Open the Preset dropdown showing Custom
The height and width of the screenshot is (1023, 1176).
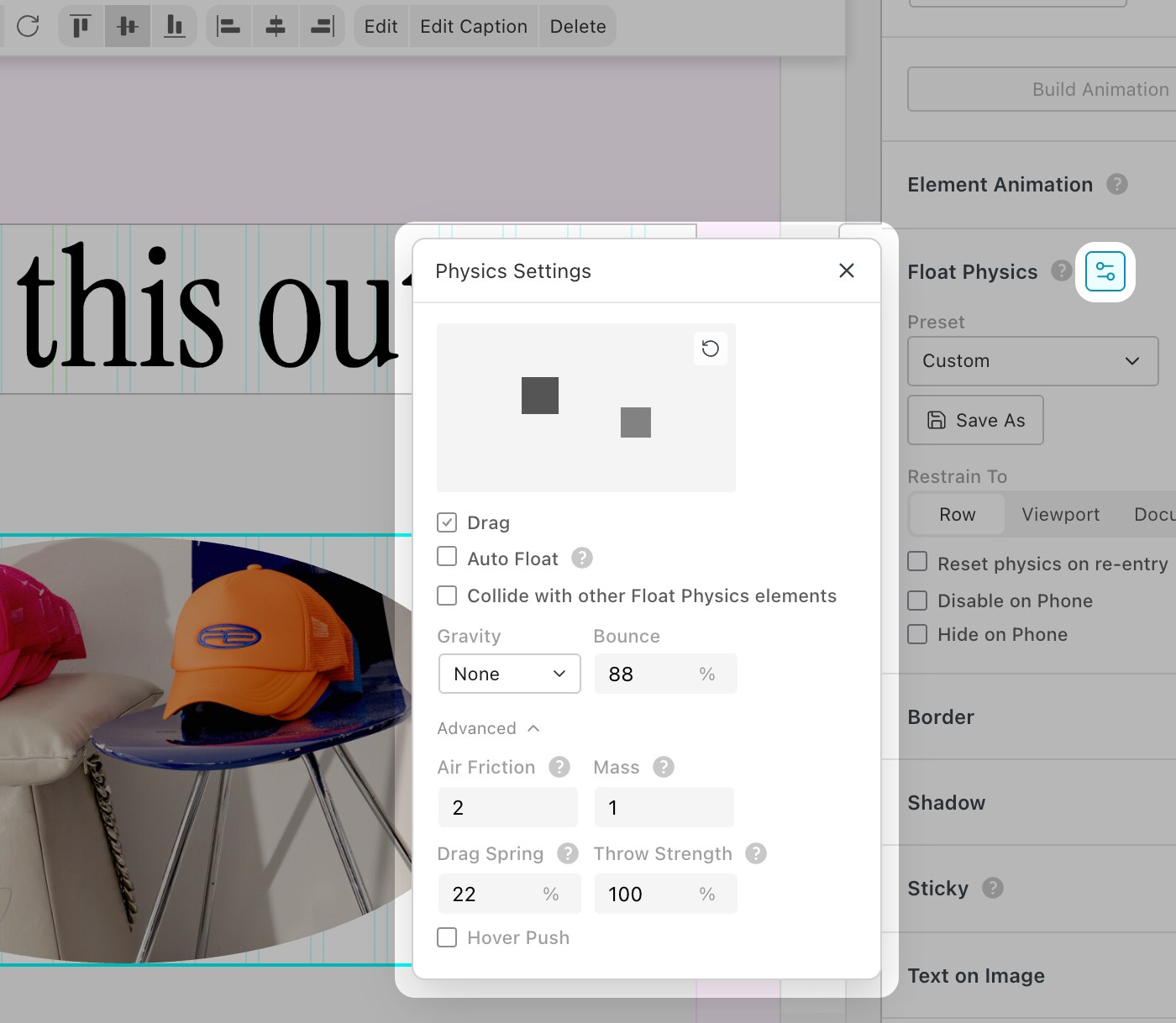click(x=1033, y=361)
